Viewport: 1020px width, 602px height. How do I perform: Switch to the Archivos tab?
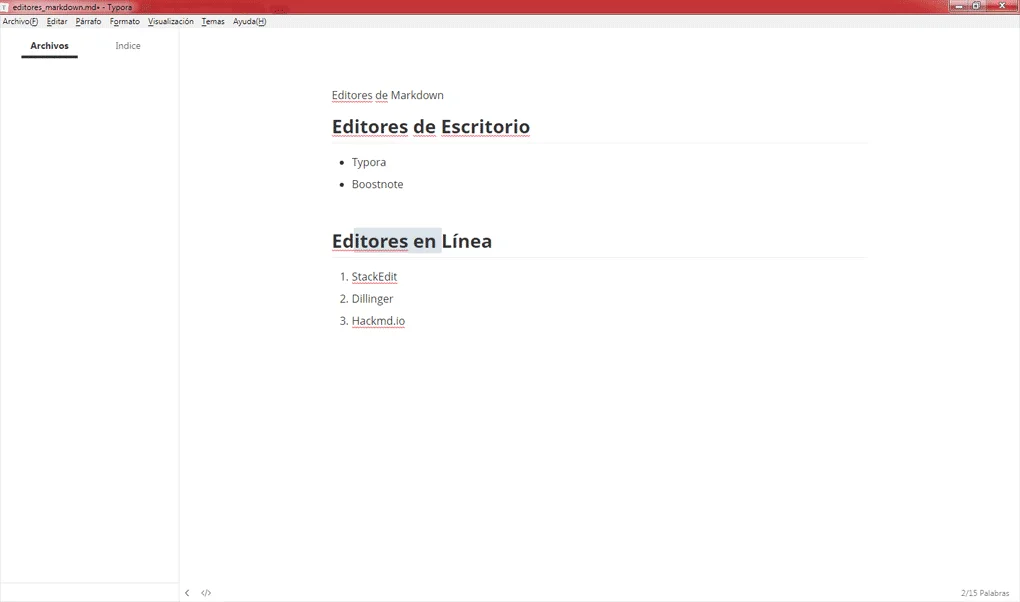click(x=48, y=45)
